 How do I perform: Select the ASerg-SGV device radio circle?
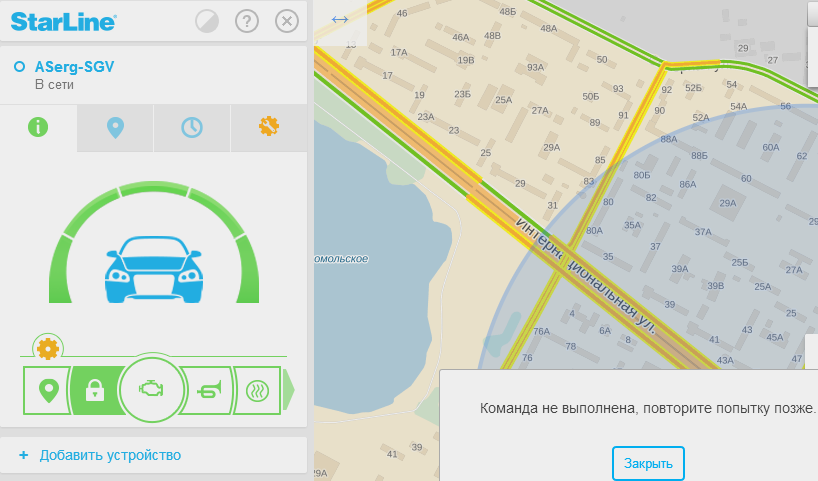point(19,67)
